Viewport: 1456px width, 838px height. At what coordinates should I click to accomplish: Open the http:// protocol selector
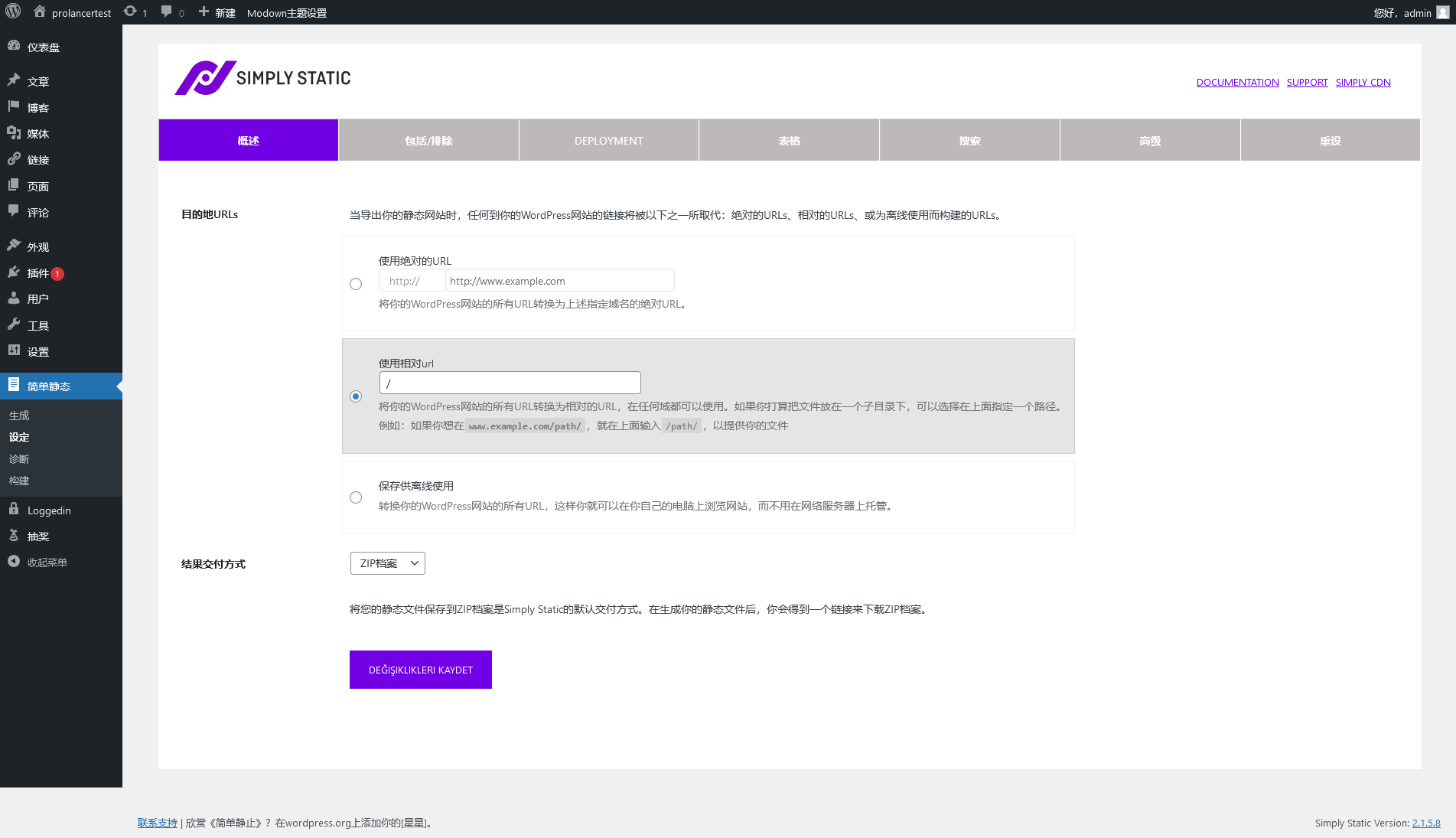(x=412, y=281)
